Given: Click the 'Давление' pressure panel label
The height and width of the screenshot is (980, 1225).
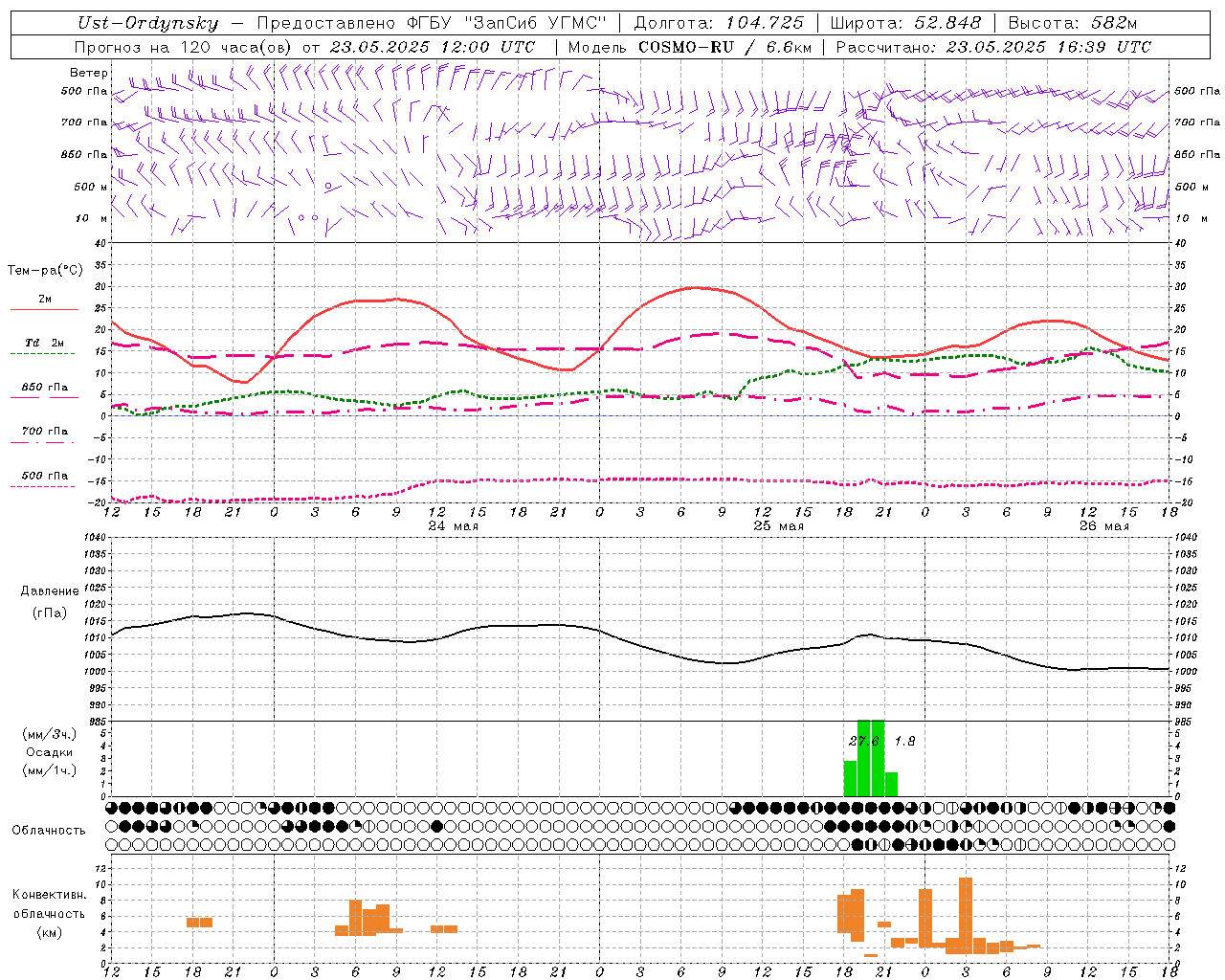Looking at the screenshot, I should 49,591.
